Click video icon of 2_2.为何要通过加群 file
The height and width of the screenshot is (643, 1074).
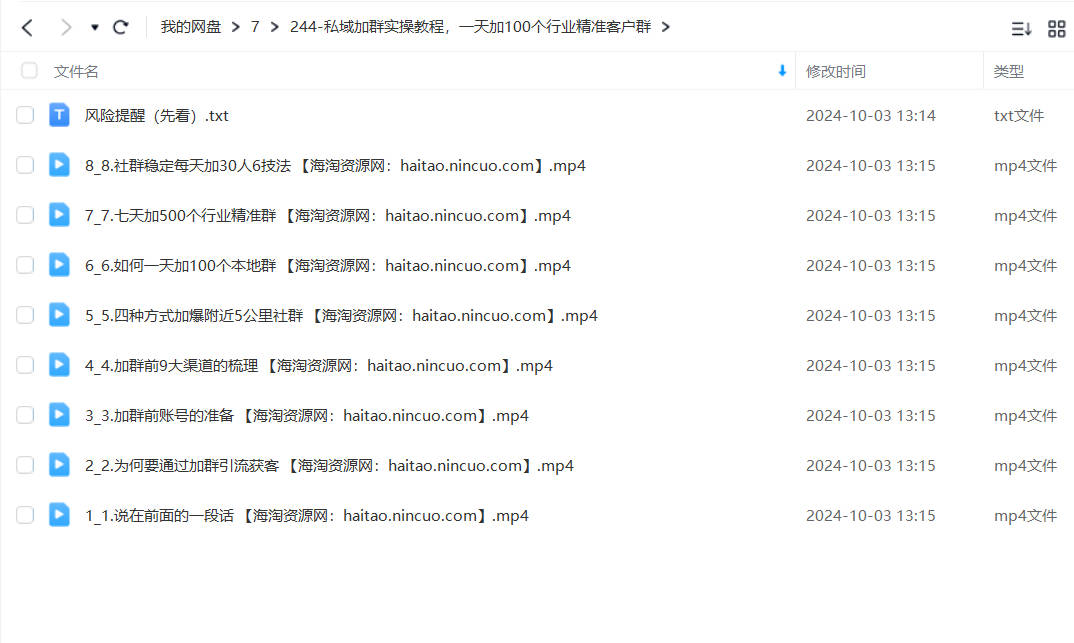click(60, 465)
